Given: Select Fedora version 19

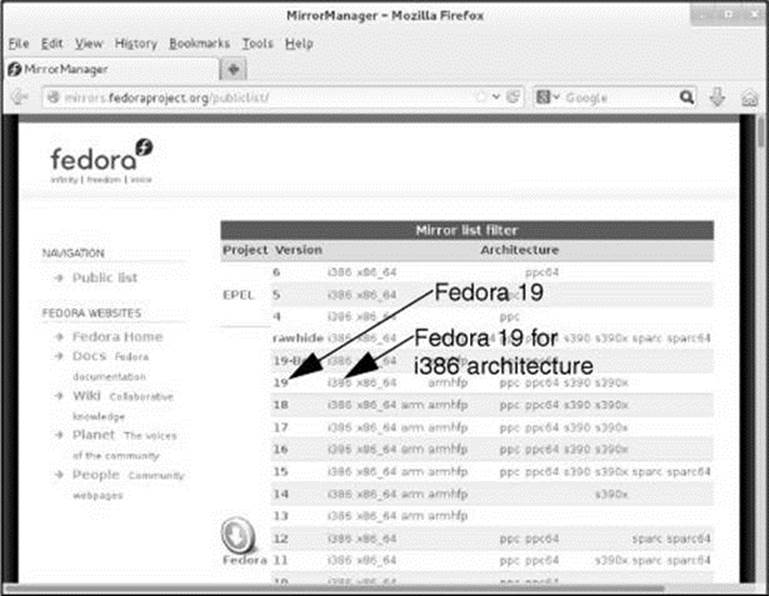Looking at the screenshot, I should pos(281,383).
